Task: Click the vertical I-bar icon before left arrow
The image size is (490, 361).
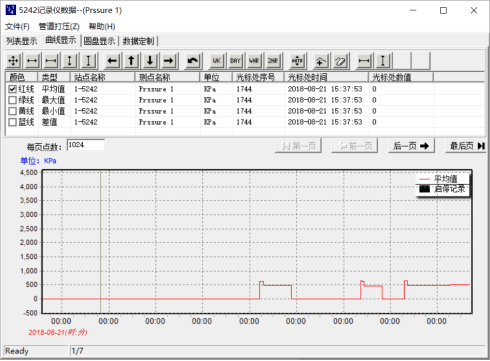Action: [88, 61]
